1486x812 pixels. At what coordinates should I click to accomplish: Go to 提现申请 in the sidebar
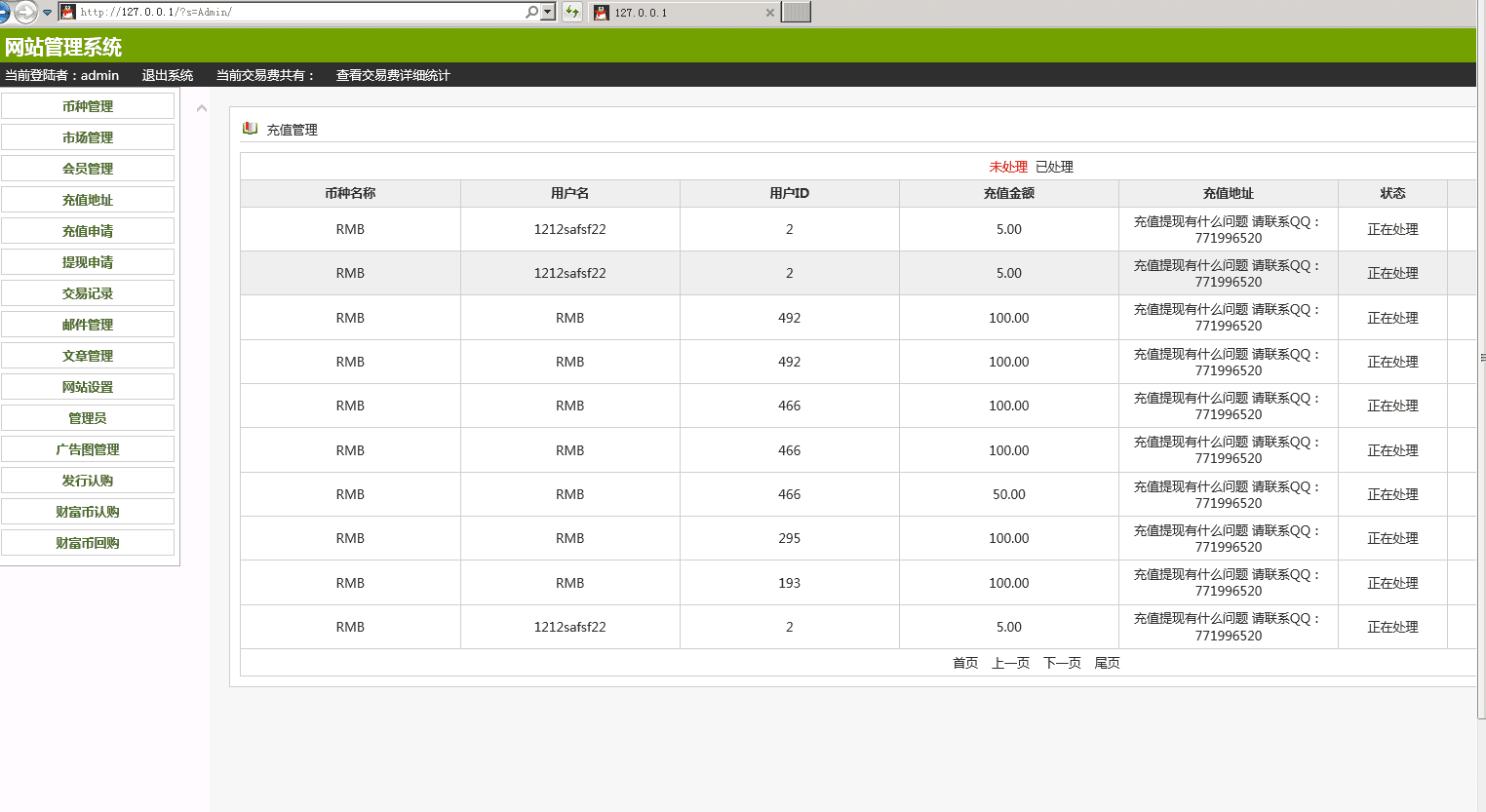click(x=88, y=262)
